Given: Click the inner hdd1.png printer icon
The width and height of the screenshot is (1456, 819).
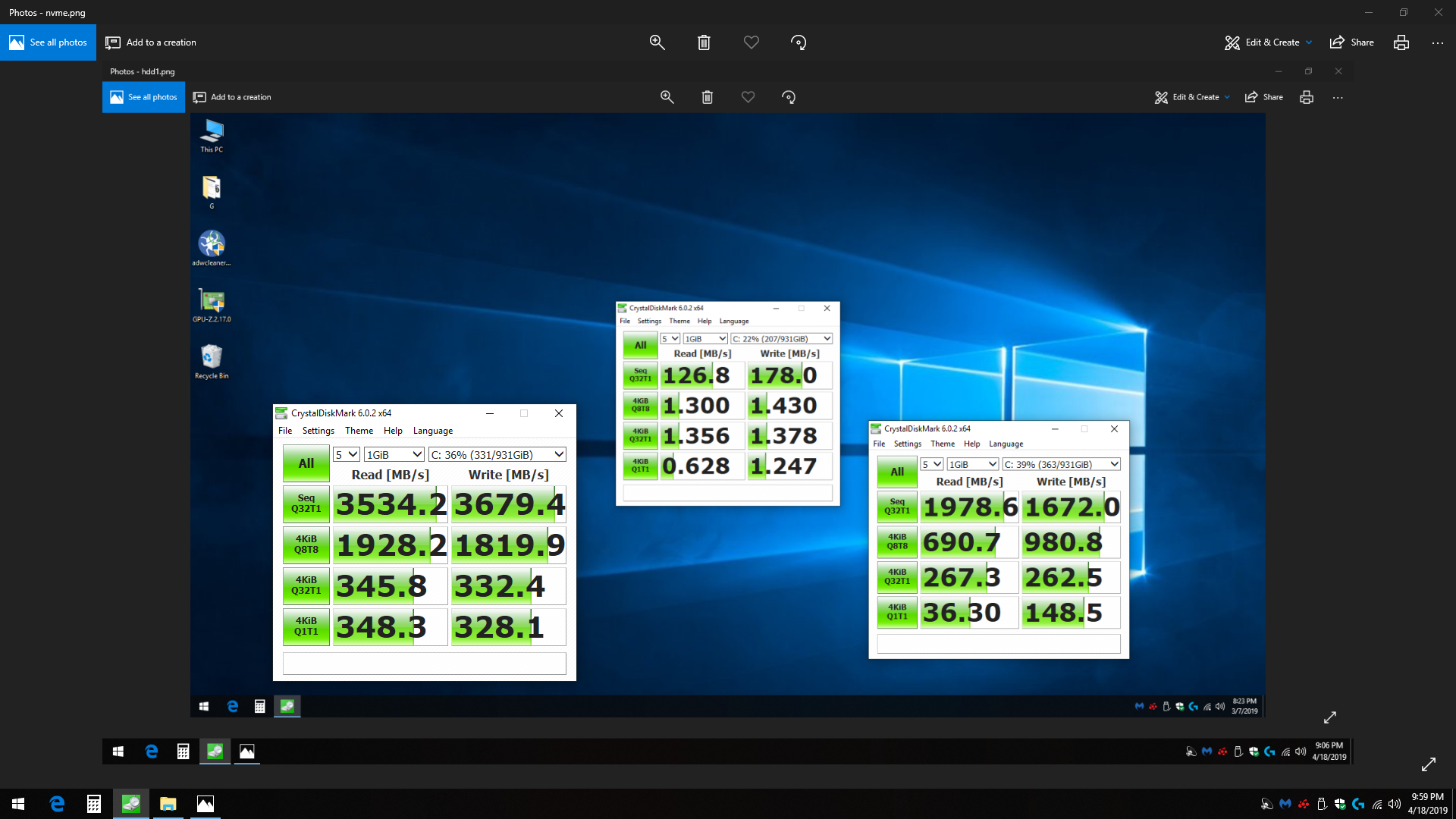Looking at the screenshot, I should [x=1306, y=97].
